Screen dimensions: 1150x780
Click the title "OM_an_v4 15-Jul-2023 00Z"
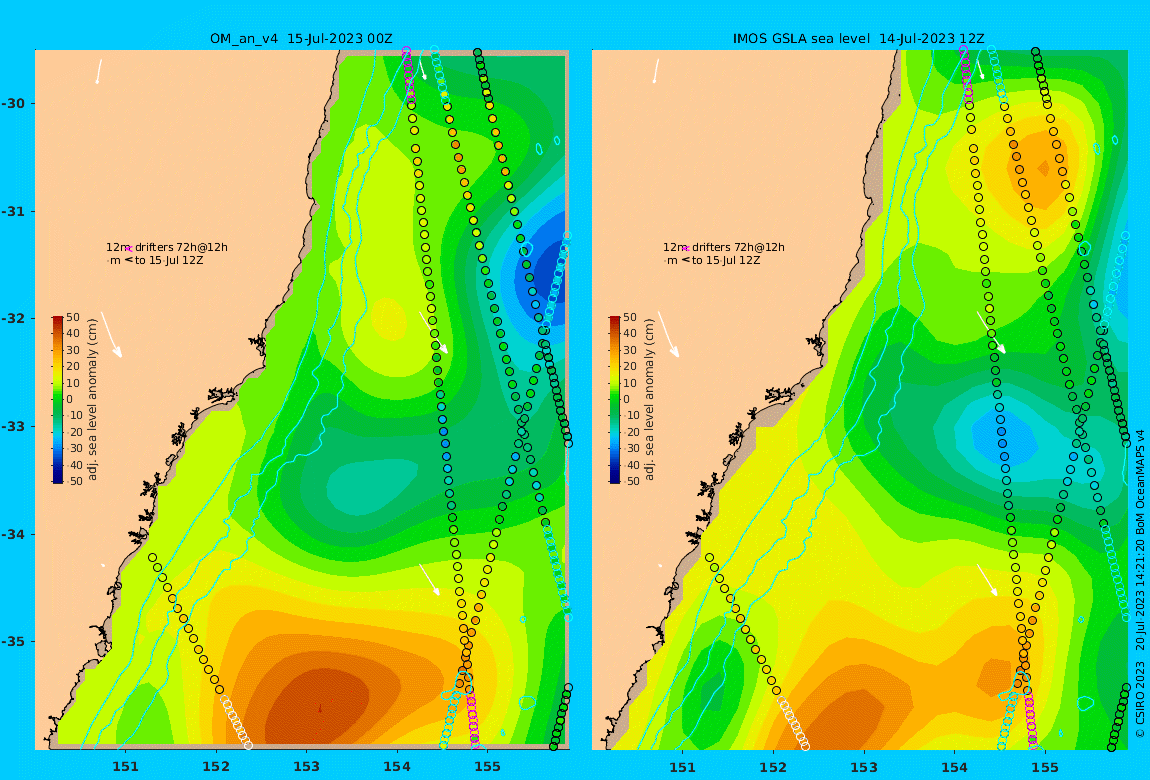click(x=301, y=39)
